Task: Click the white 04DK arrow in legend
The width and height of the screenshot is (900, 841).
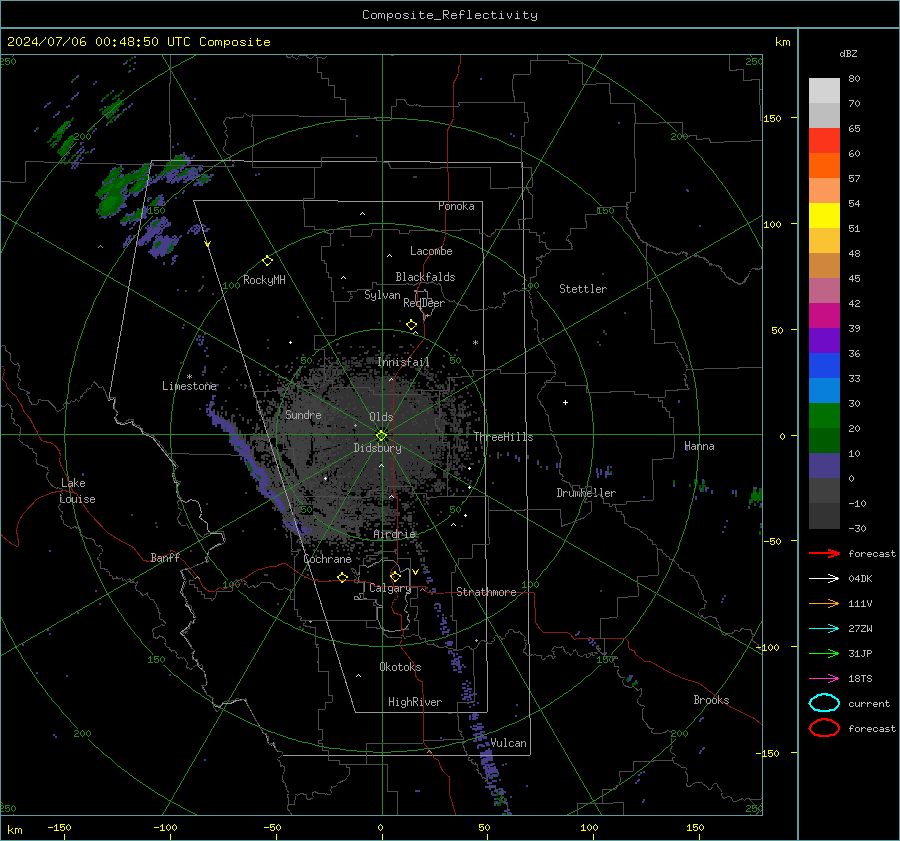Action: [x=824, y=578]
